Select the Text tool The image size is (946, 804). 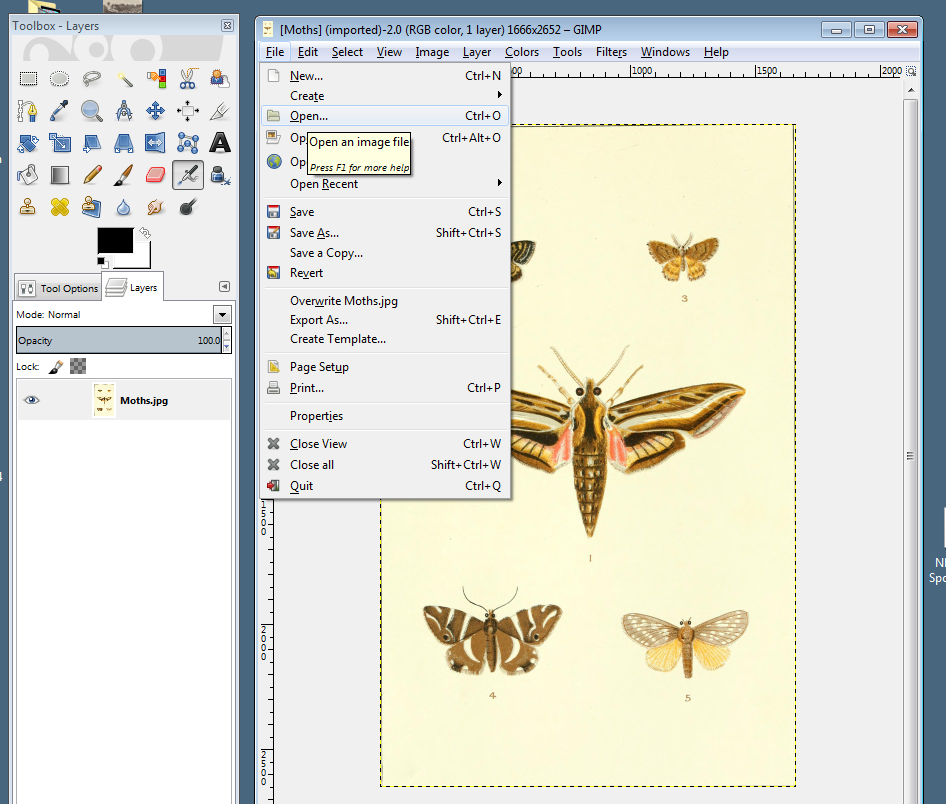[x=219, y=143]
